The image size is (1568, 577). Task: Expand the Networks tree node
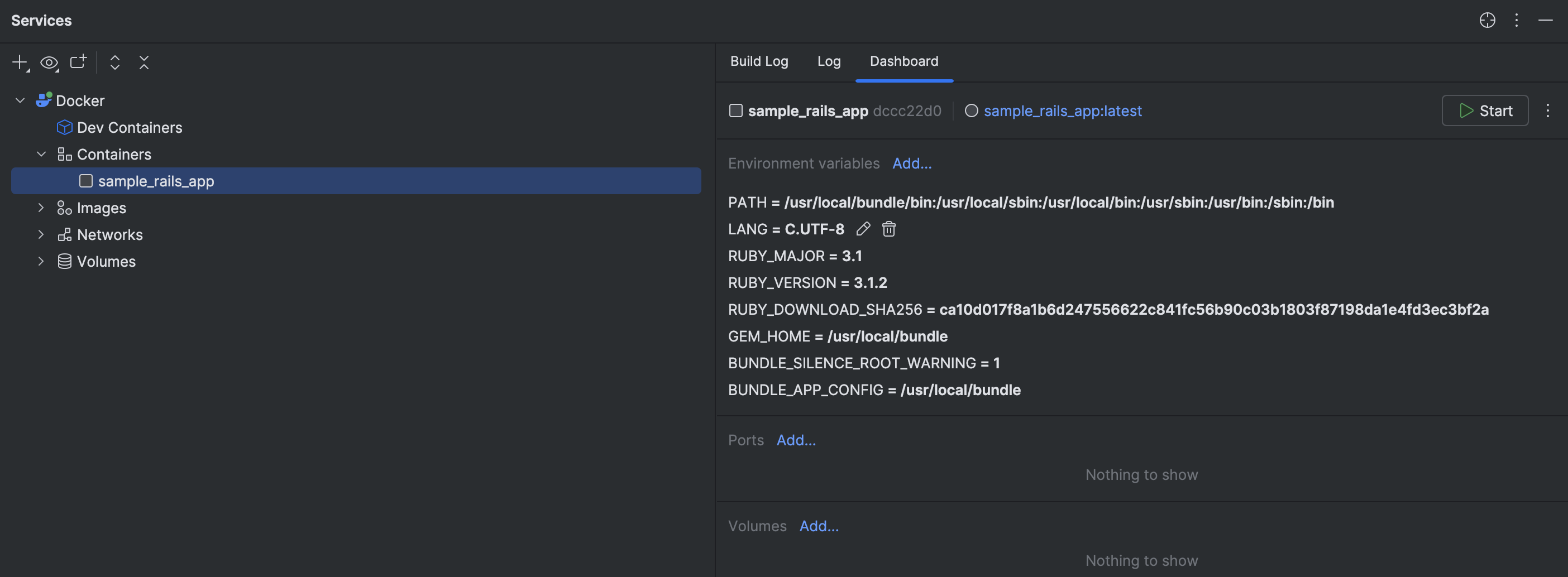[x=41, y=234]
